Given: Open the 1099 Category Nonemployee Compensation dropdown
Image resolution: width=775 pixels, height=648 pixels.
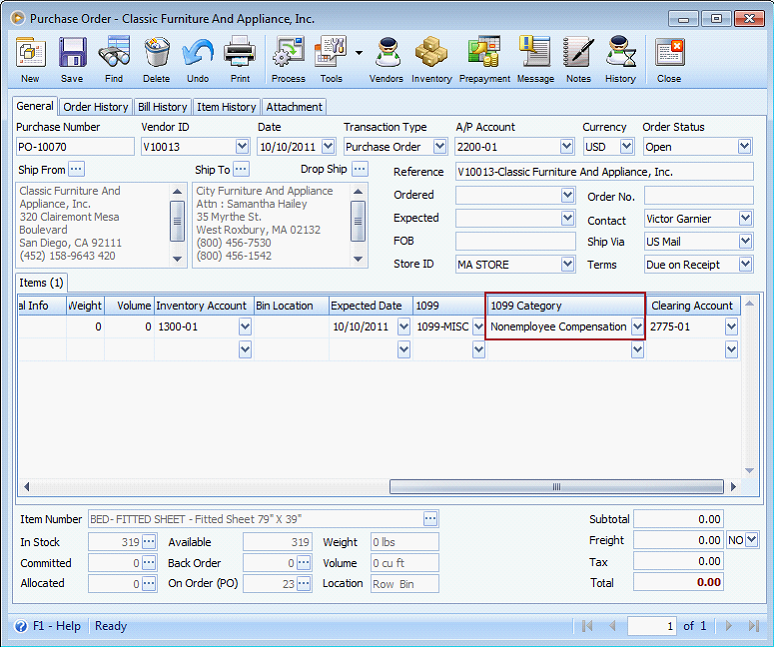Looking at the screenshot, I should 638,327.
